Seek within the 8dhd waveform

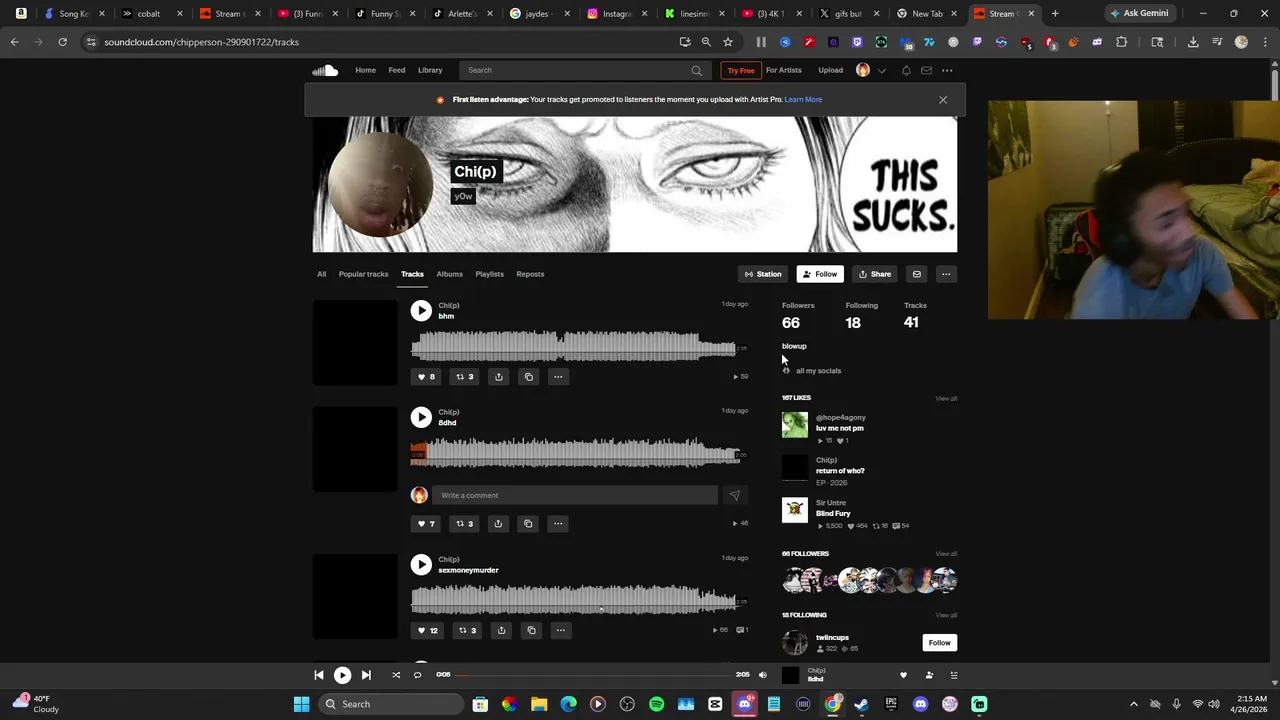point(575,454)
